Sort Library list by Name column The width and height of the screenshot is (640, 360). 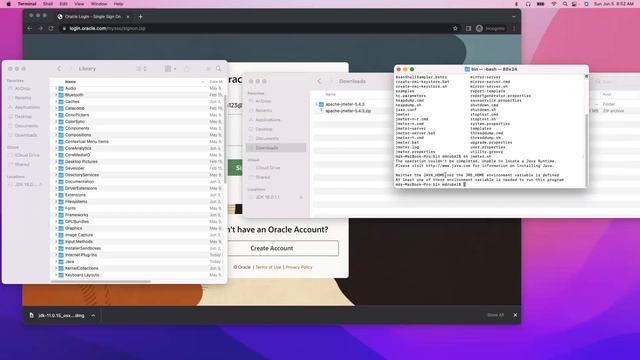70,82
